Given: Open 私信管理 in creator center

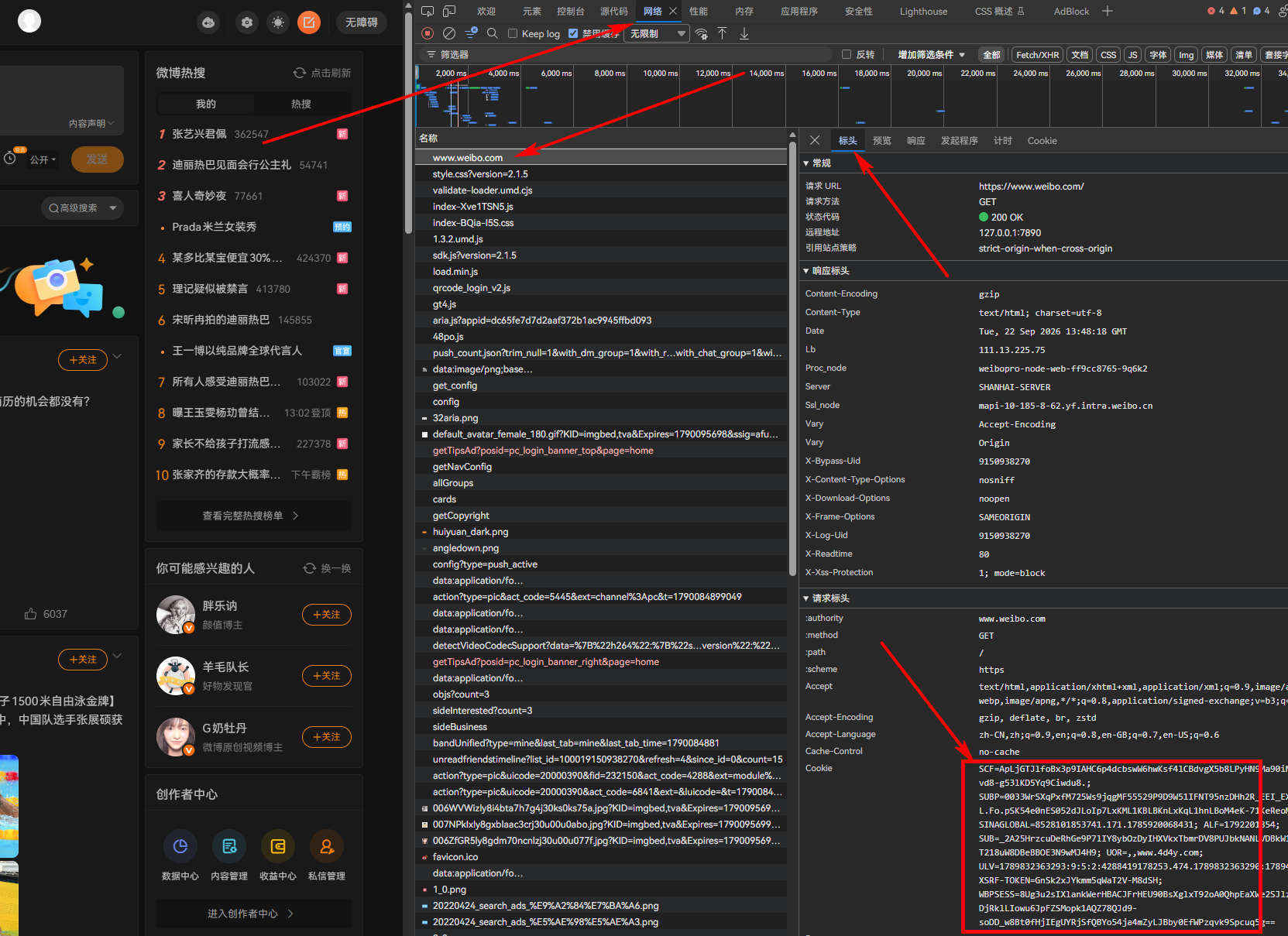Looking at the screenshot, I should tap(327, 855).
